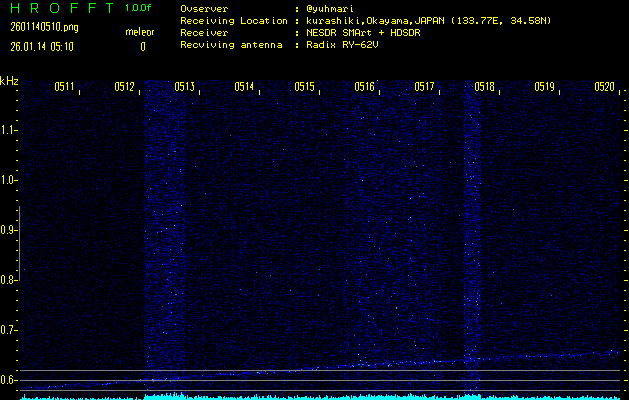Click the Receiving Location label
The height and width of the screenshot is (400, 629).
click(234, 21)
